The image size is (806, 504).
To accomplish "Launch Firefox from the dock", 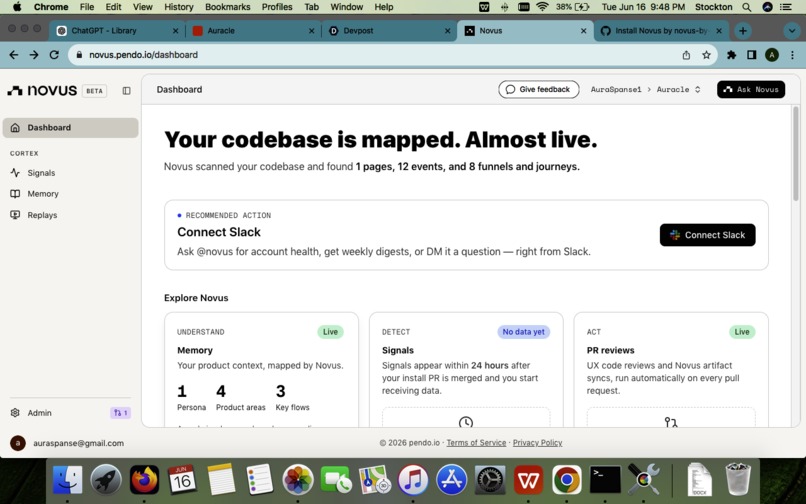I will pyautogui.click(x=144, y=480).
